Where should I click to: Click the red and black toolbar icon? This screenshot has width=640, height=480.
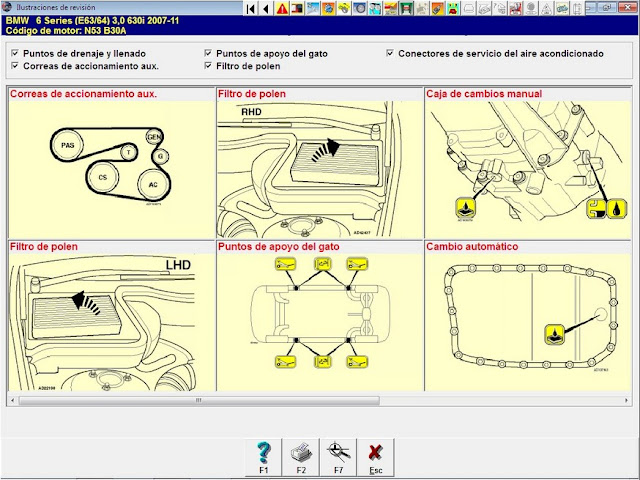(297, 8)
